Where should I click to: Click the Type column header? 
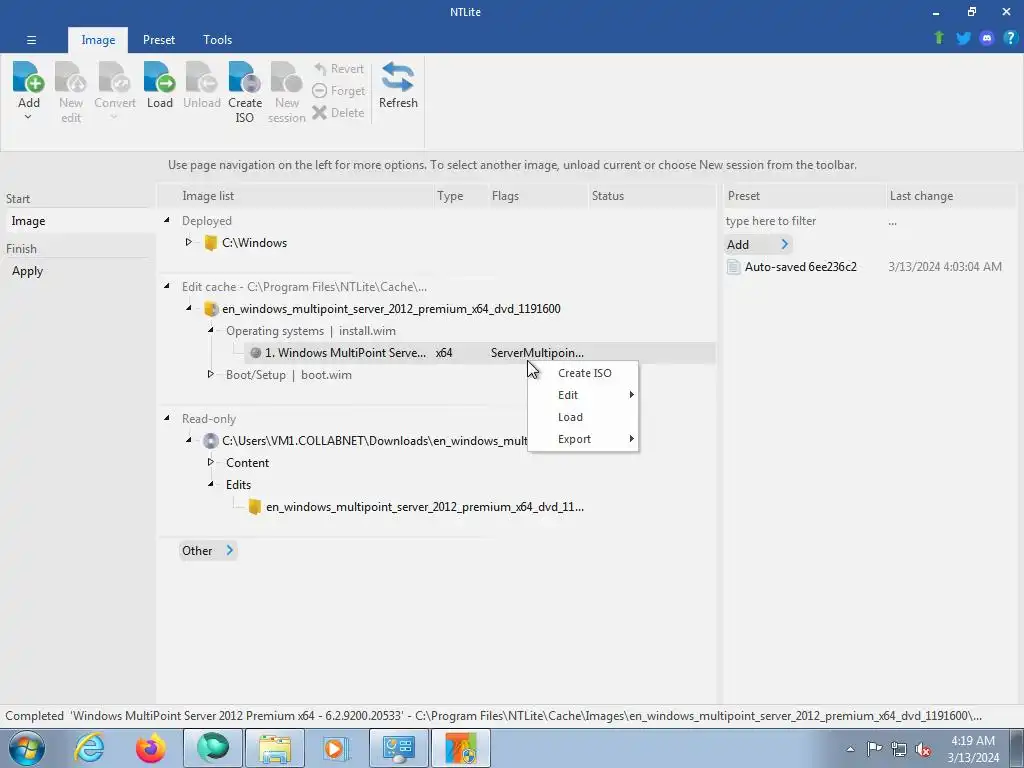[461, 196]
